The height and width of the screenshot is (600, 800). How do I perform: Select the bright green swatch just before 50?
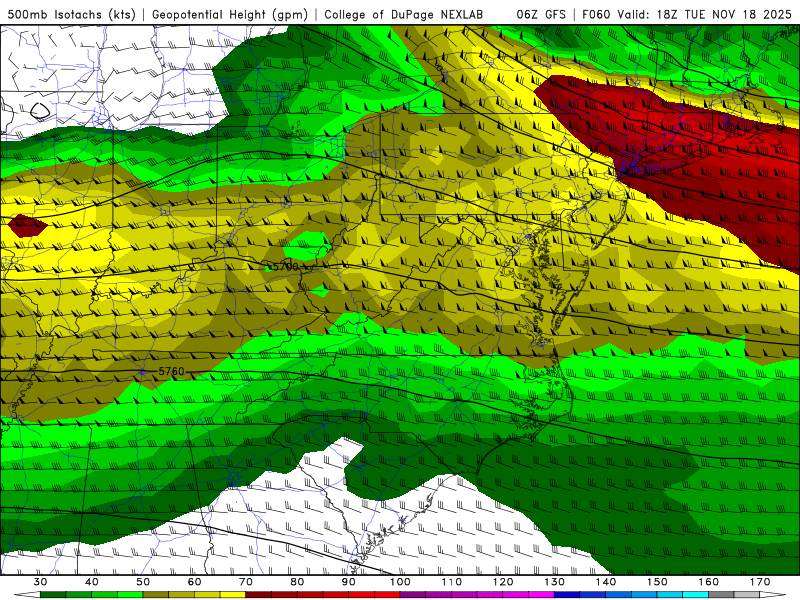click(x=130, y=595)
